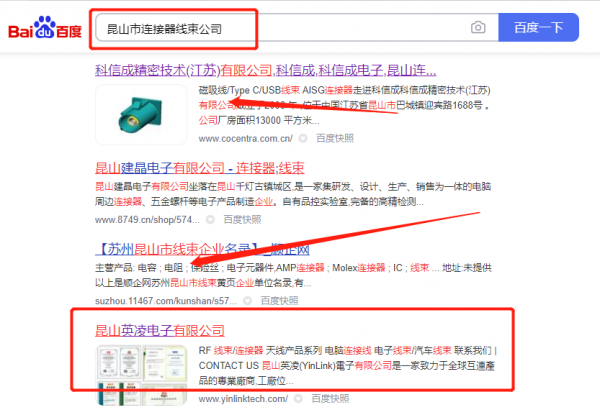Open image search via camera icon
600x415 pixels.
click(479, 27)
